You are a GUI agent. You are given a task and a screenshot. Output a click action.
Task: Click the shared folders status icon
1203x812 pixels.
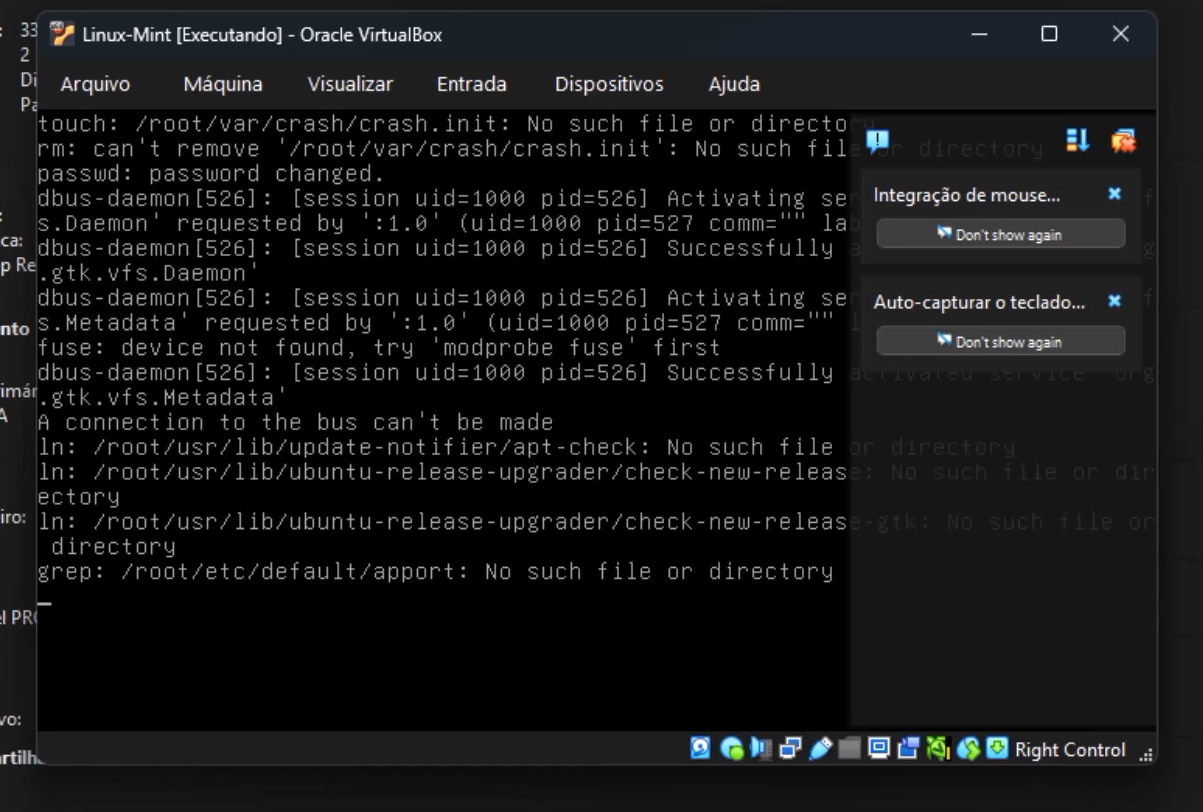pos(850,749)
